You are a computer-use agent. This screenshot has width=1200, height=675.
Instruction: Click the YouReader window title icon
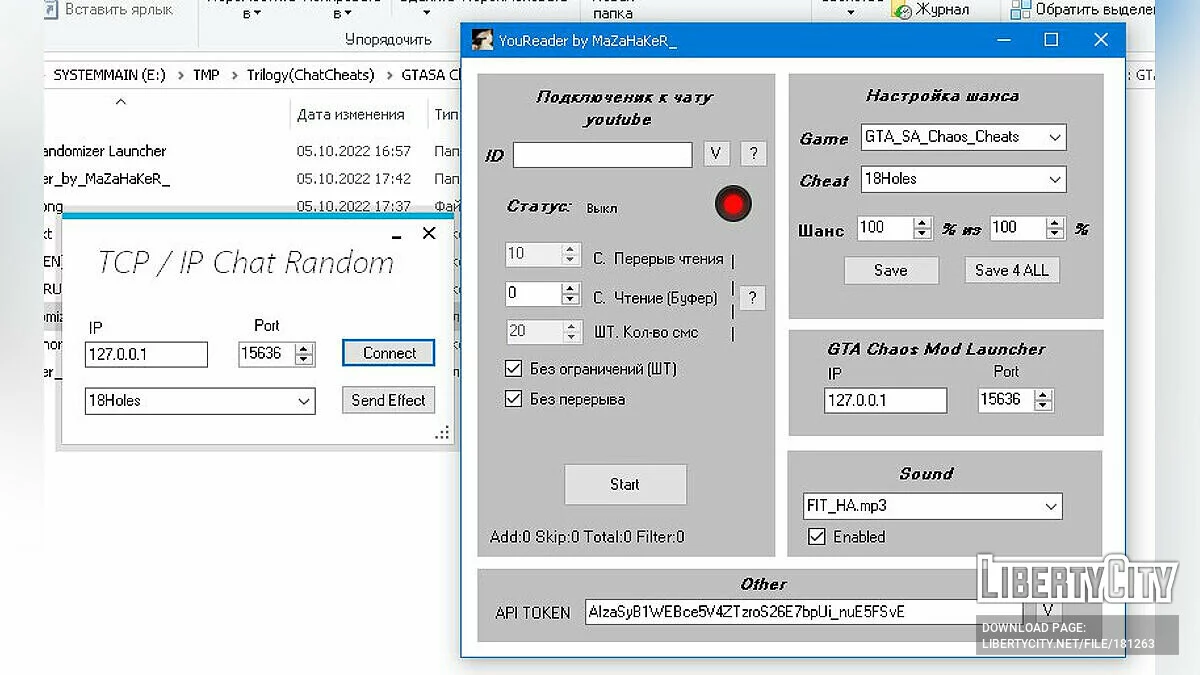[x=482, y=41]
